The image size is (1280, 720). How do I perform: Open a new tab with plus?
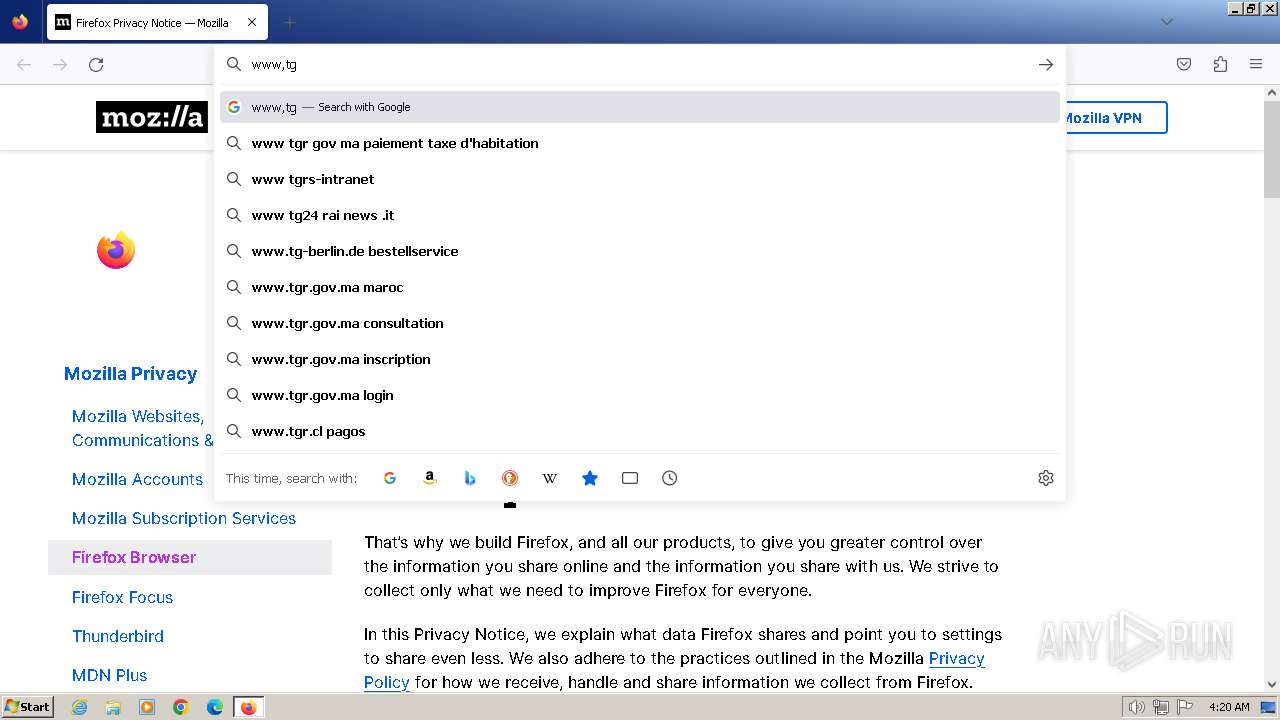(x=289, y=22)
